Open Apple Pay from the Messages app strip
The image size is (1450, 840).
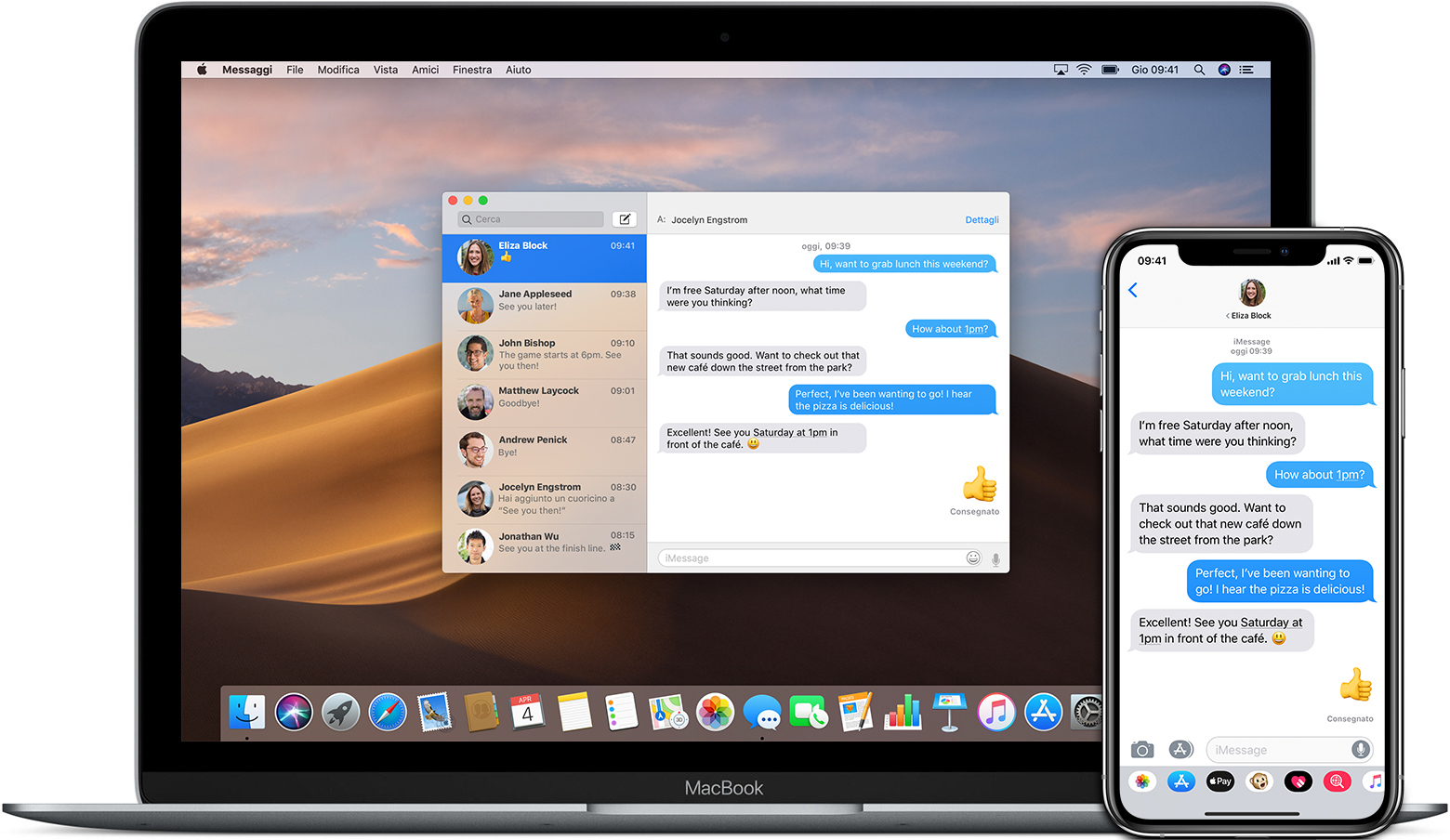tap(1219, 781)
